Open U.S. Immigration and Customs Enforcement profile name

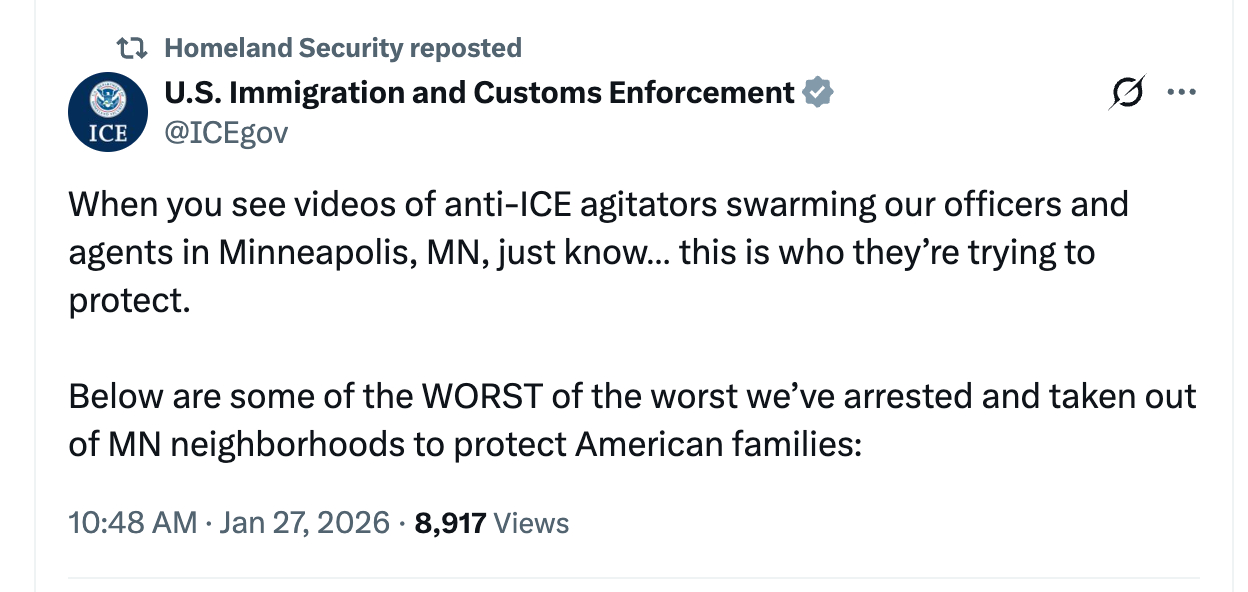[x=479, y=93]
